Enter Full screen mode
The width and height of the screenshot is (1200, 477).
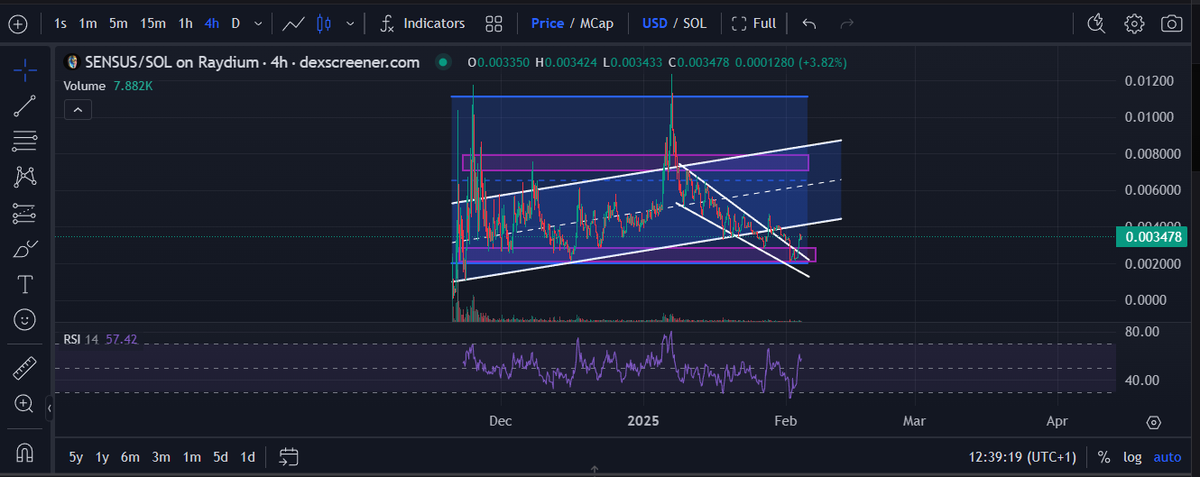point(754,23)
